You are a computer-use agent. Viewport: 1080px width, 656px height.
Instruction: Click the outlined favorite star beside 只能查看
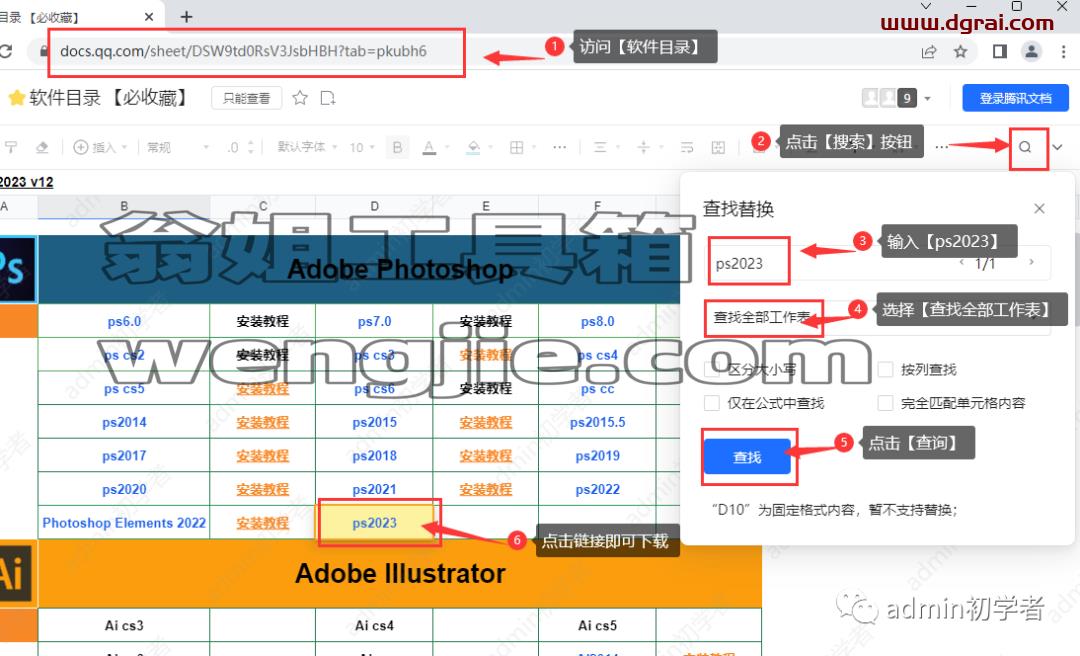coord(300,98)
